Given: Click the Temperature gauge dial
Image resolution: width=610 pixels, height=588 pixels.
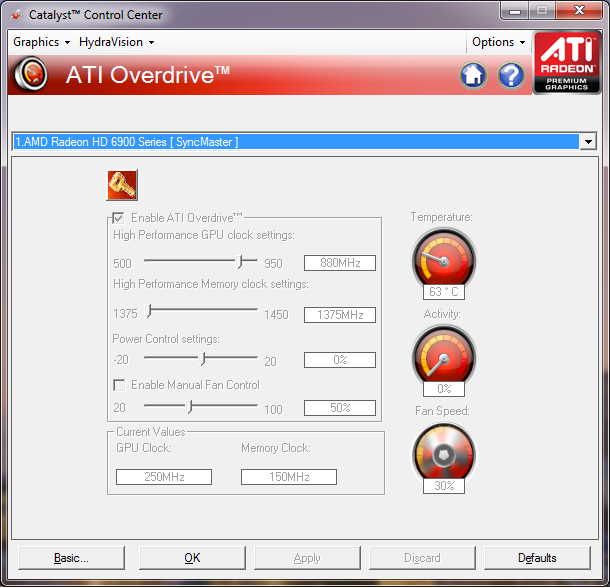Looking at the screenshot, I should point(443,258).
